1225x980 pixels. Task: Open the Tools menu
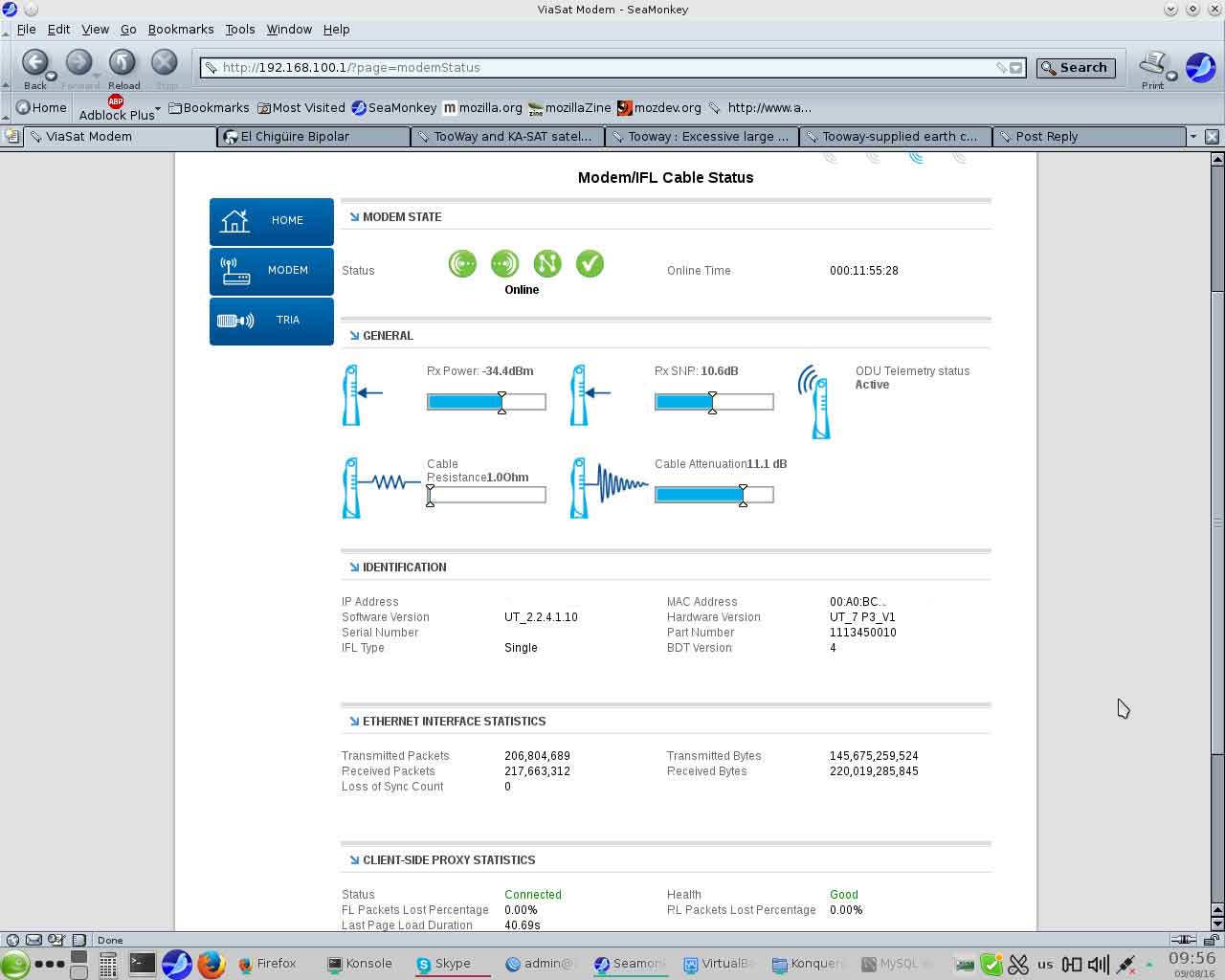[x=240, y=29]
